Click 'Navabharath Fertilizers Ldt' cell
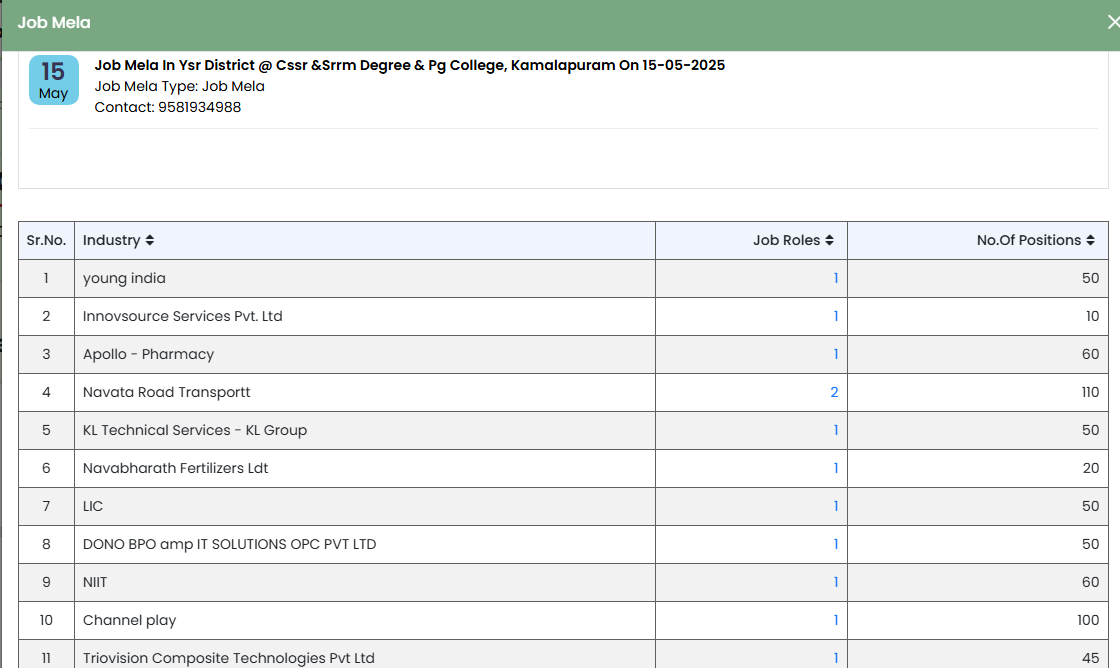The width and height of the screenshot is (1120, 668). pos(365,468)
